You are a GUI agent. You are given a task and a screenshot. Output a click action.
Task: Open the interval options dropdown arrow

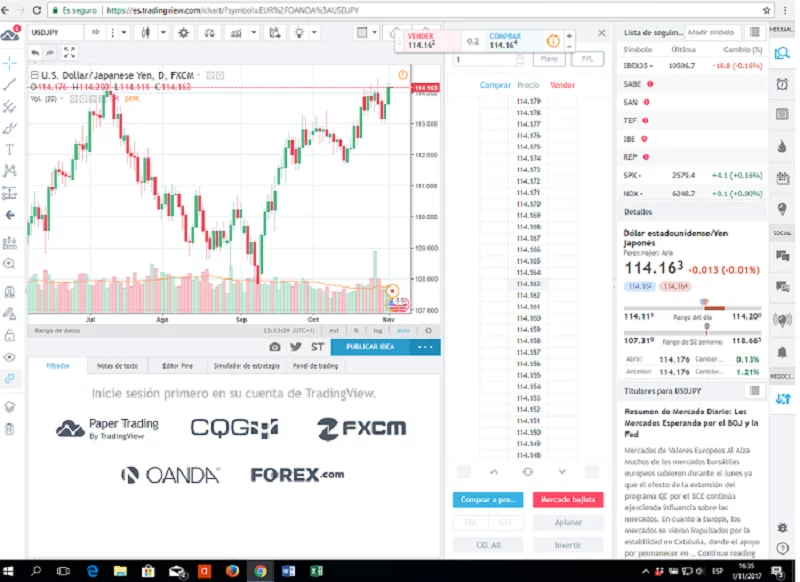click(x=123, y=33)
